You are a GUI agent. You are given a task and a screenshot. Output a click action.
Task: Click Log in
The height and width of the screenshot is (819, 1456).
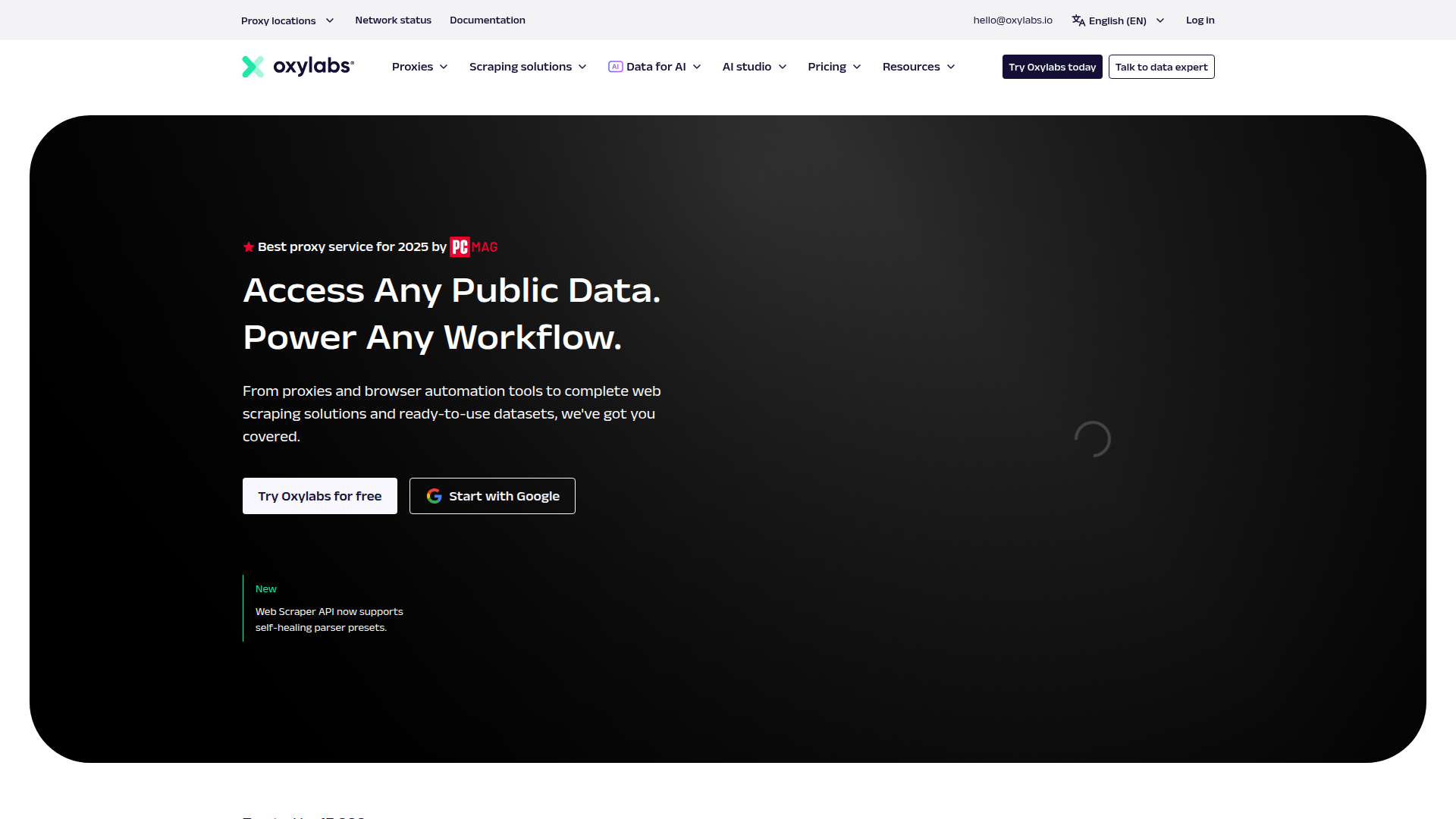click(x=1200, y=20)
